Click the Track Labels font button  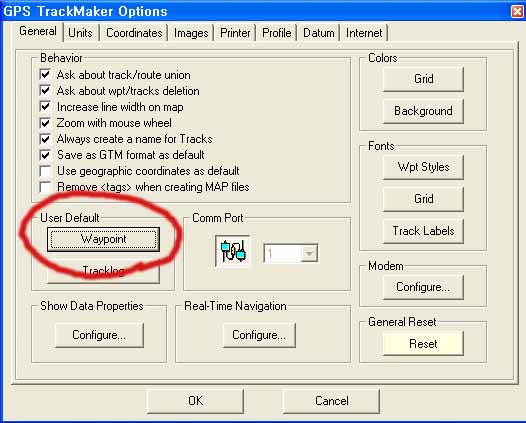[x=423, y=231]
